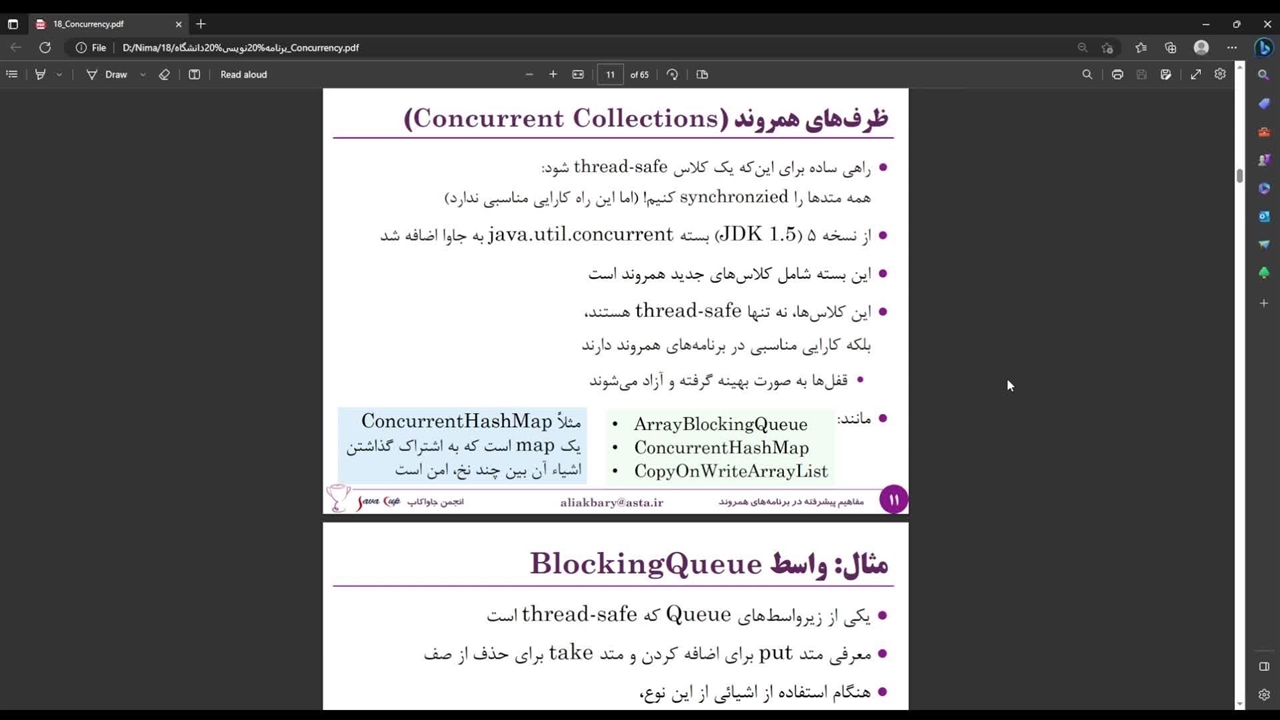Viewport: 1280px width, 720px height.
Task: Zoom in with the plus button
Action: coord(553,74)
